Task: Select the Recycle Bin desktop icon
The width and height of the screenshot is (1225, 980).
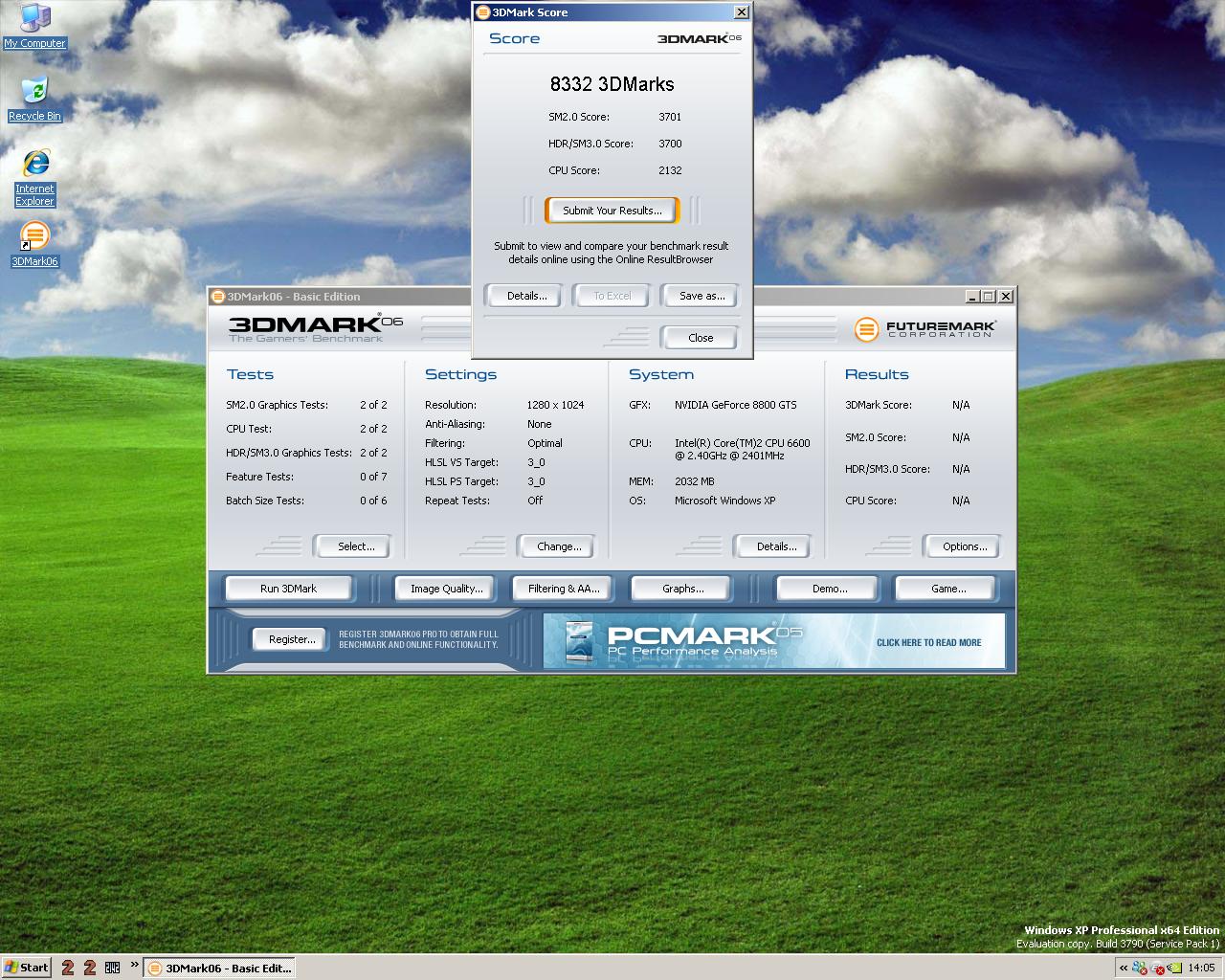Action: pos(34,100)
